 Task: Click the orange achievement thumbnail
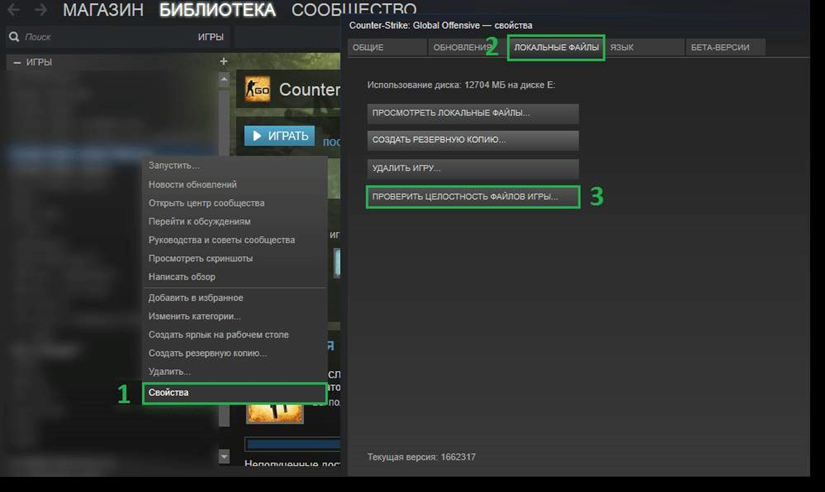tap(275, 413)
